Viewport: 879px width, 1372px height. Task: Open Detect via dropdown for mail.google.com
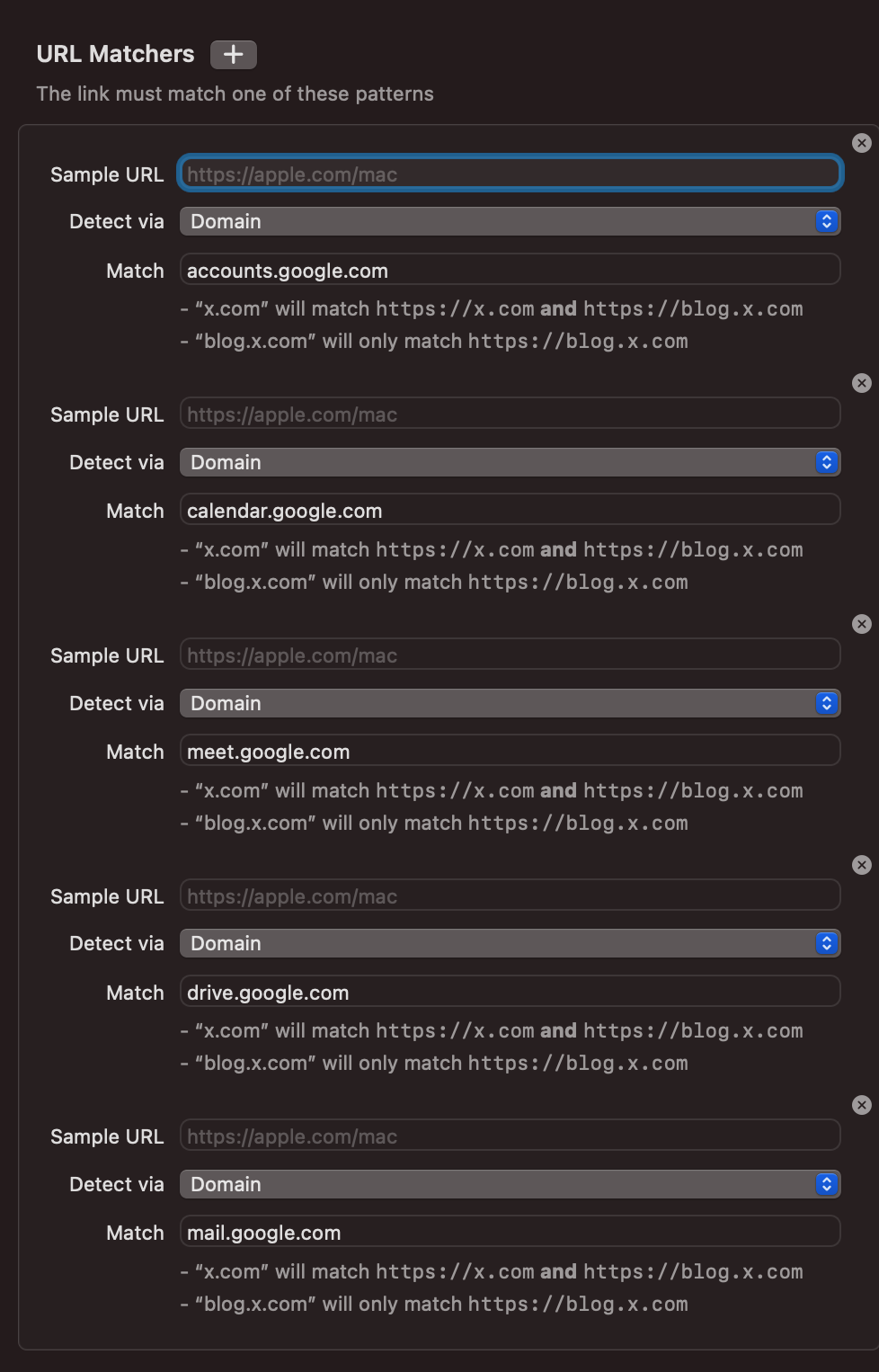coord(510,1184)
